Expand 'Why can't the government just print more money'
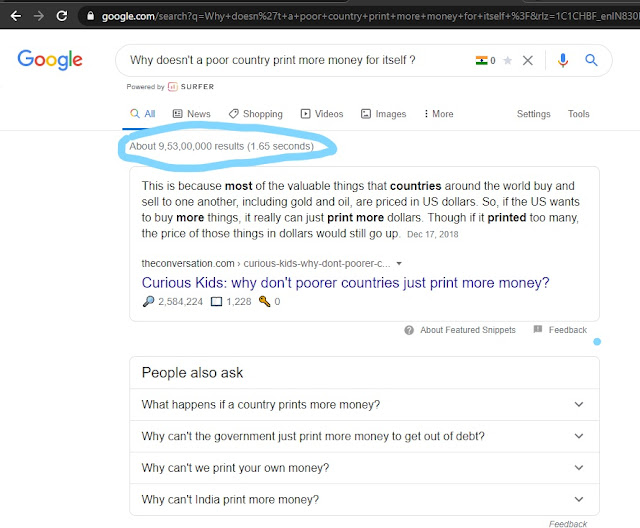 pyautogui.click(x=364, y=436)
